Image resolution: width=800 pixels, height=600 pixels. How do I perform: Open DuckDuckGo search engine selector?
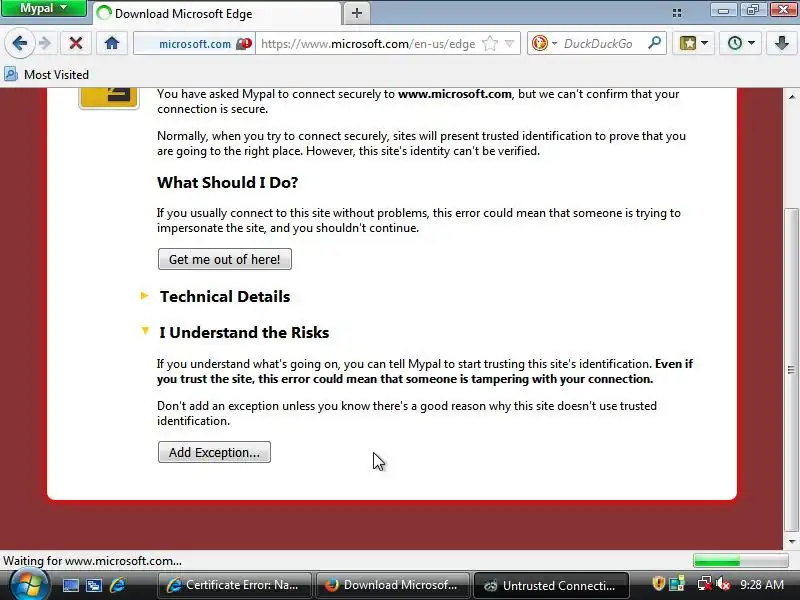click(x=543, y=43)
